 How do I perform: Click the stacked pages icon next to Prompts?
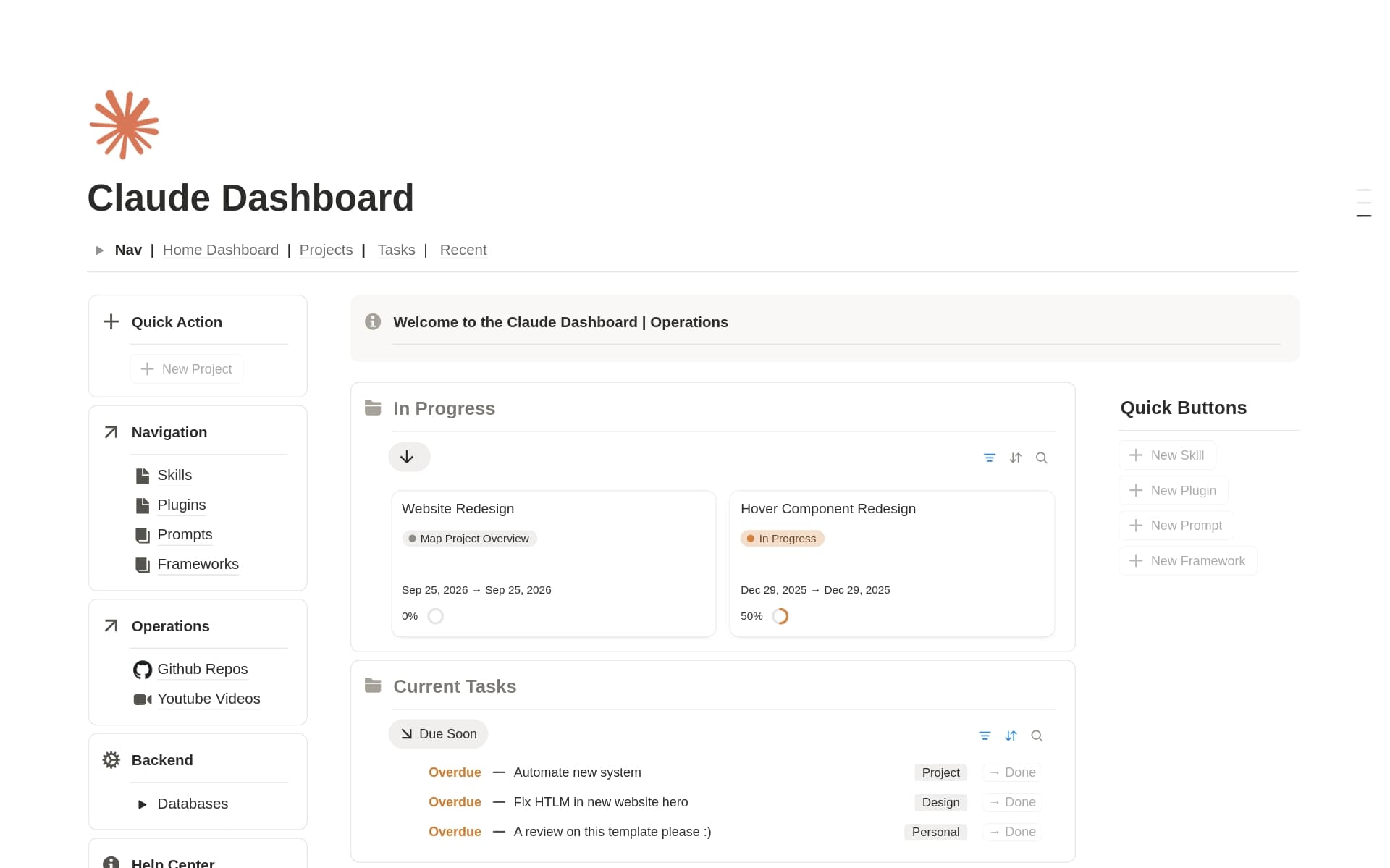pyautogui.click(x=143, y=535)
